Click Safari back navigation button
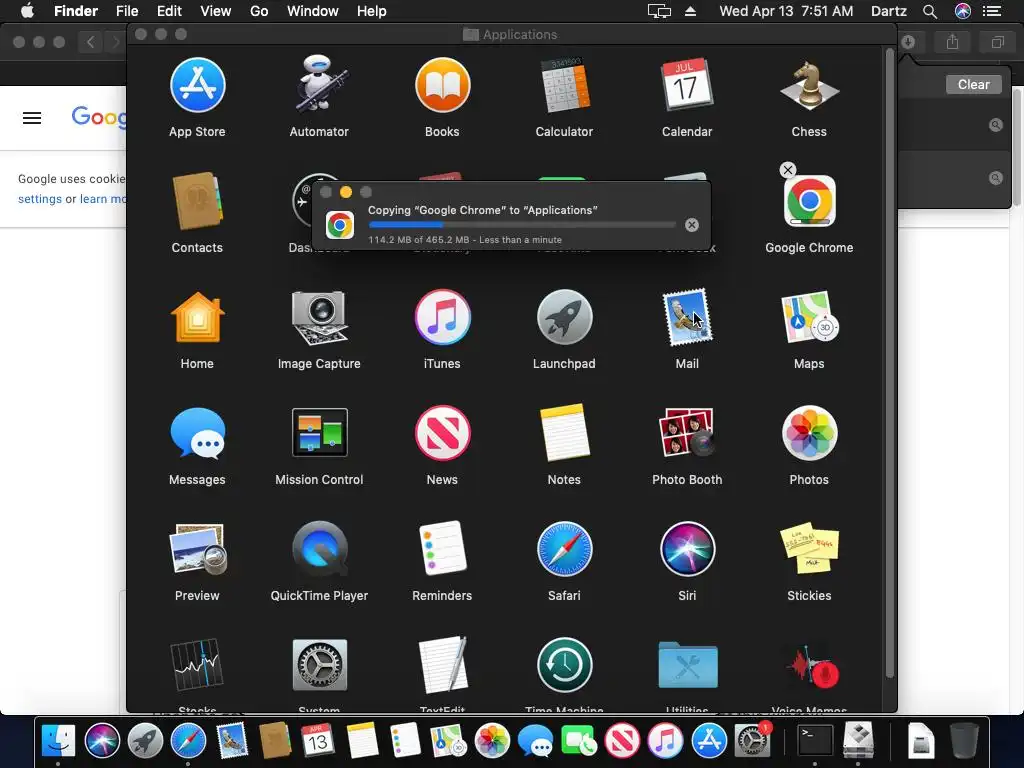 [90, 42]
